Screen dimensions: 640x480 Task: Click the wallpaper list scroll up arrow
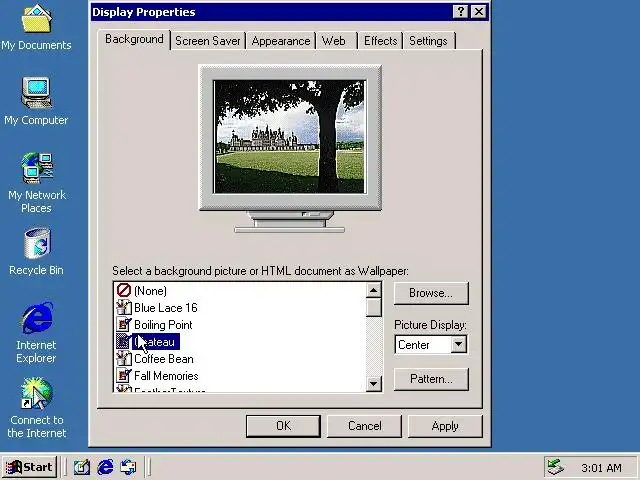[373, 290]
